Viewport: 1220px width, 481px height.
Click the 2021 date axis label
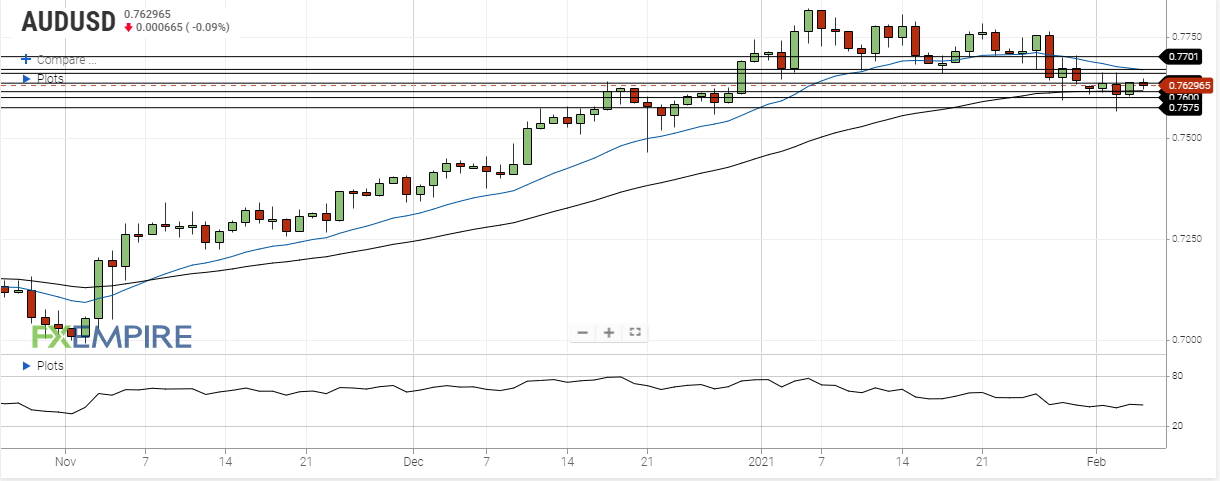762,462
